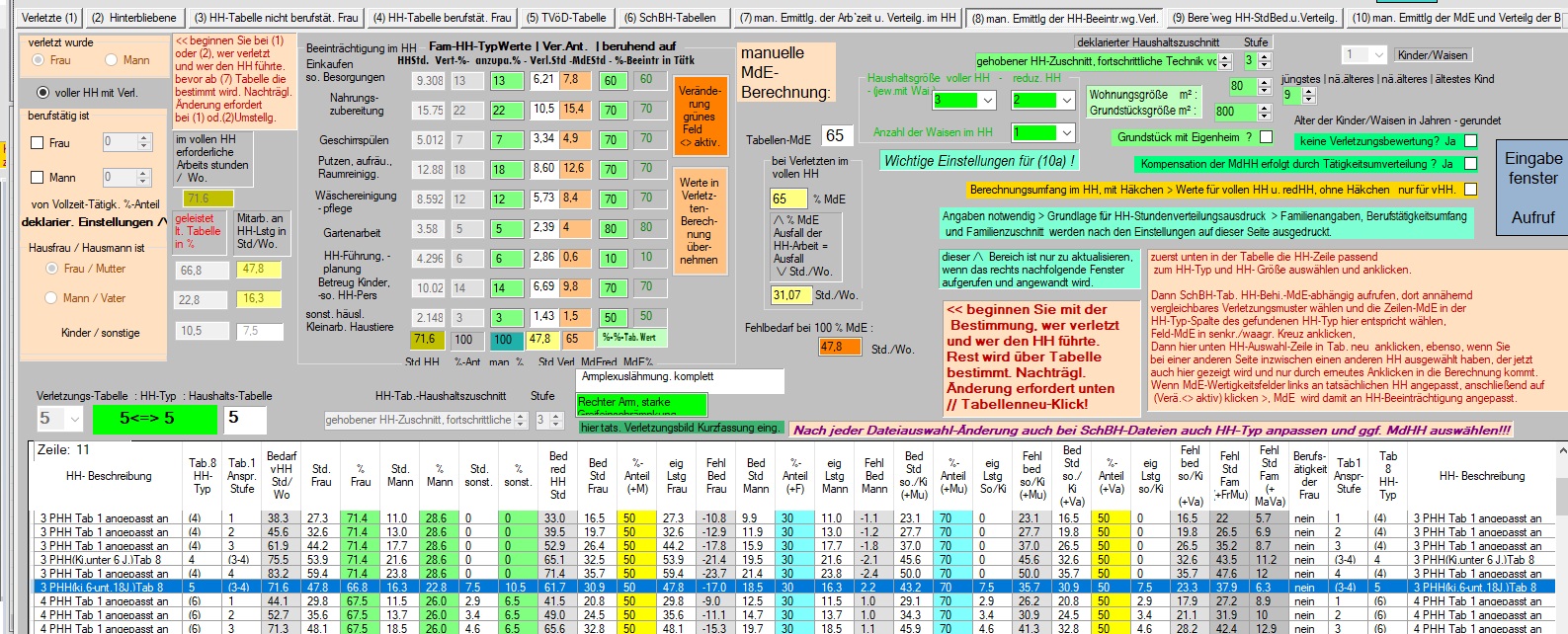Viewport: 1568px width, 634px height.
Task: Open the Verletzte (1) tab
Action: click(49, 18)
